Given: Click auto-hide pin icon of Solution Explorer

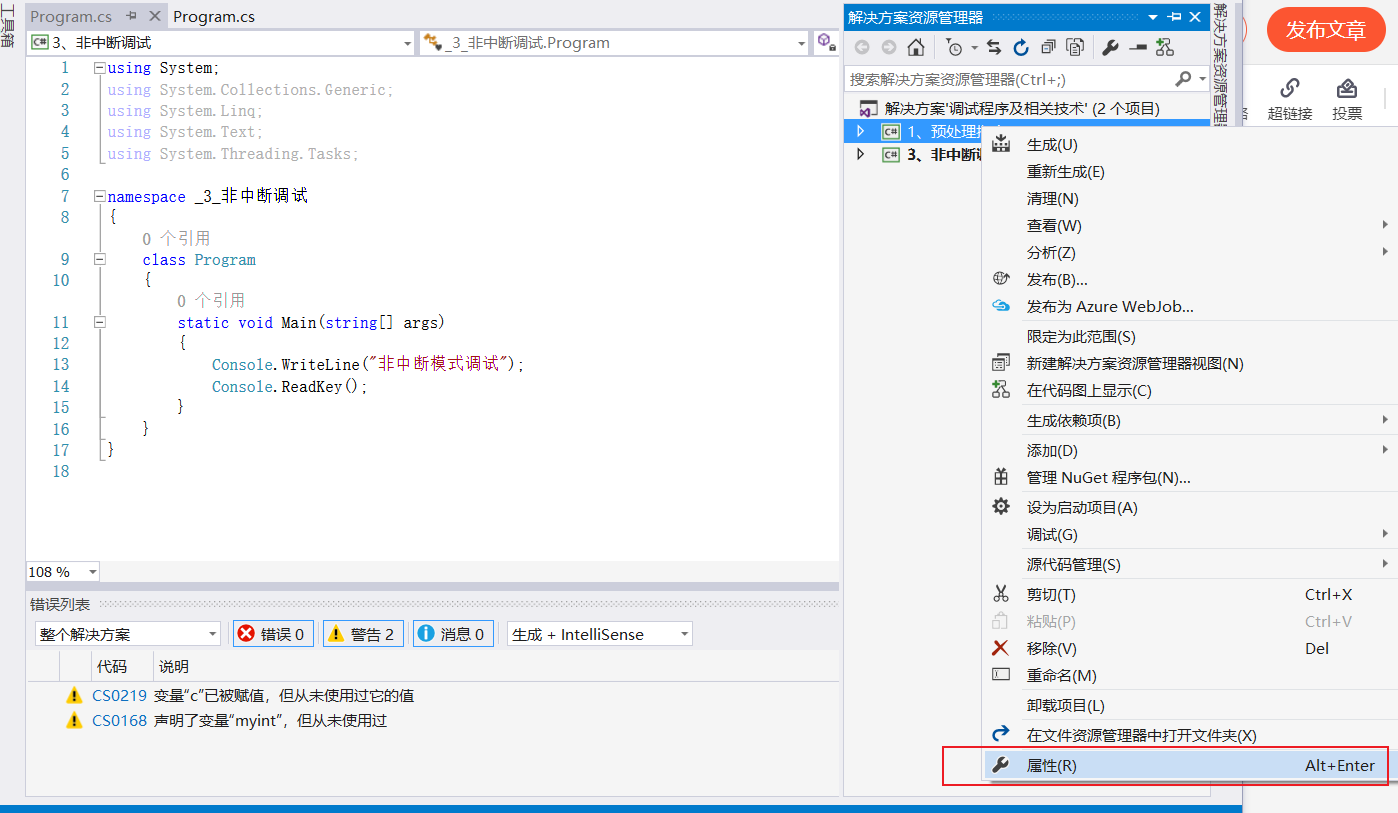Looking at the screenshot, I should 1174,17.
